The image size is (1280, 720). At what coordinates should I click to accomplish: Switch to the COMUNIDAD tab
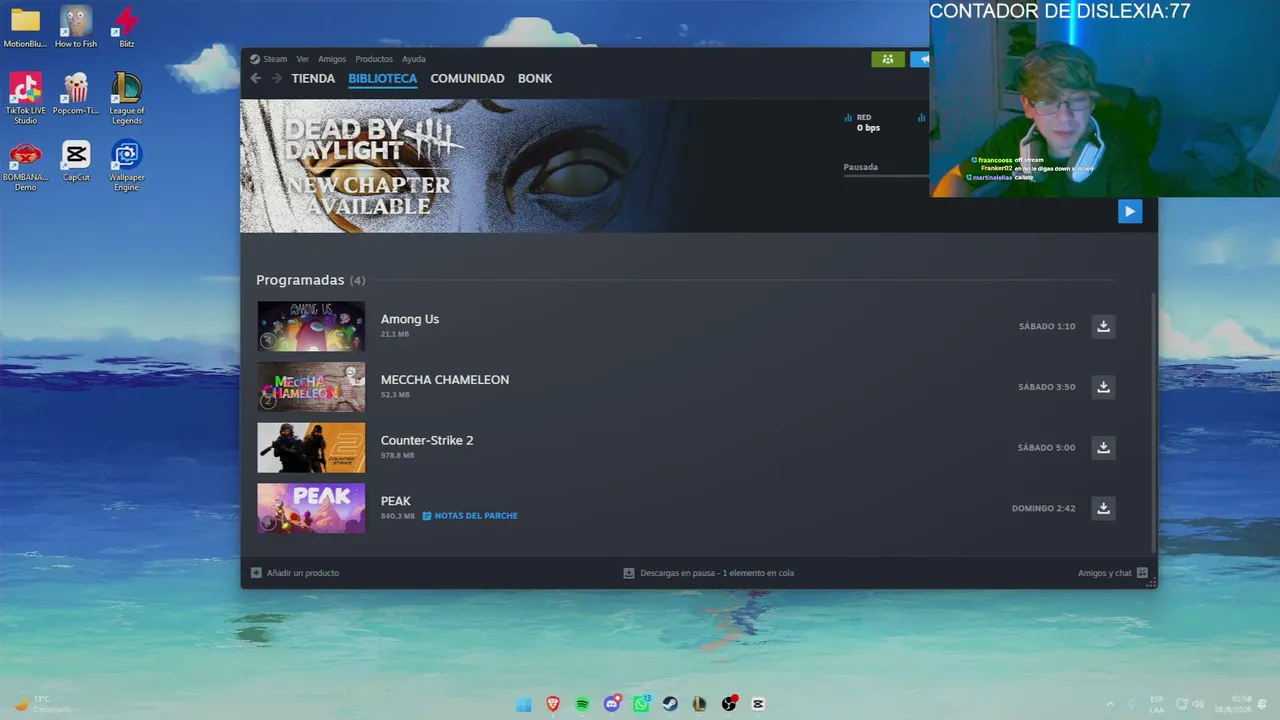(x=467, y=78)
